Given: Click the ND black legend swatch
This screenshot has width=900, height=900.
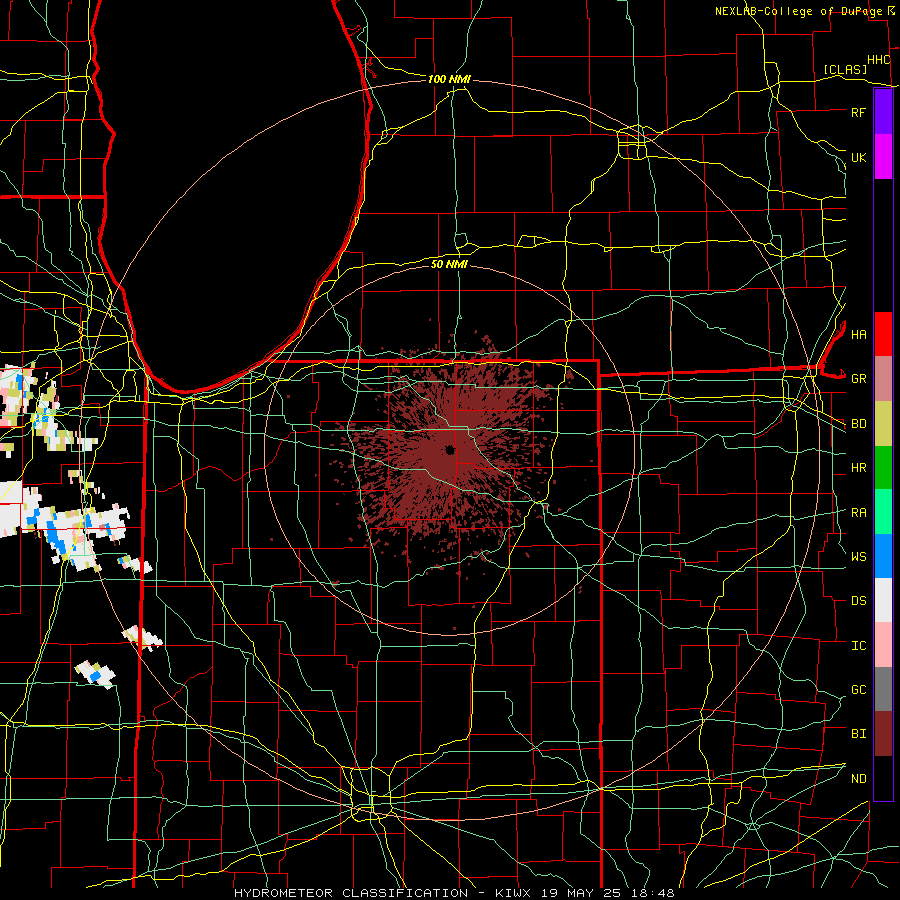Looking at the screenshot, I should (883, 778).
